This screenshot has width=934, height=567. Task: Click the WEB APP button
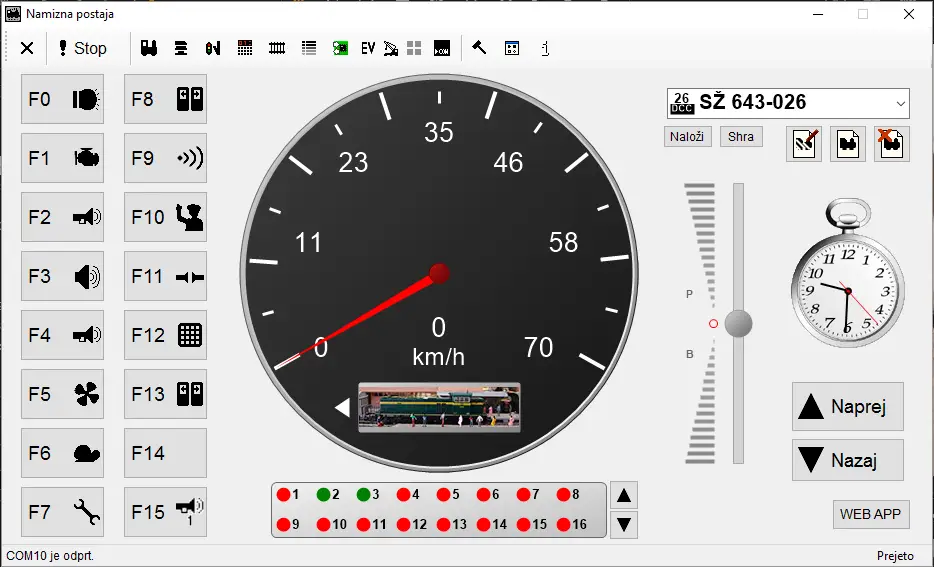(x=870, y=514)
